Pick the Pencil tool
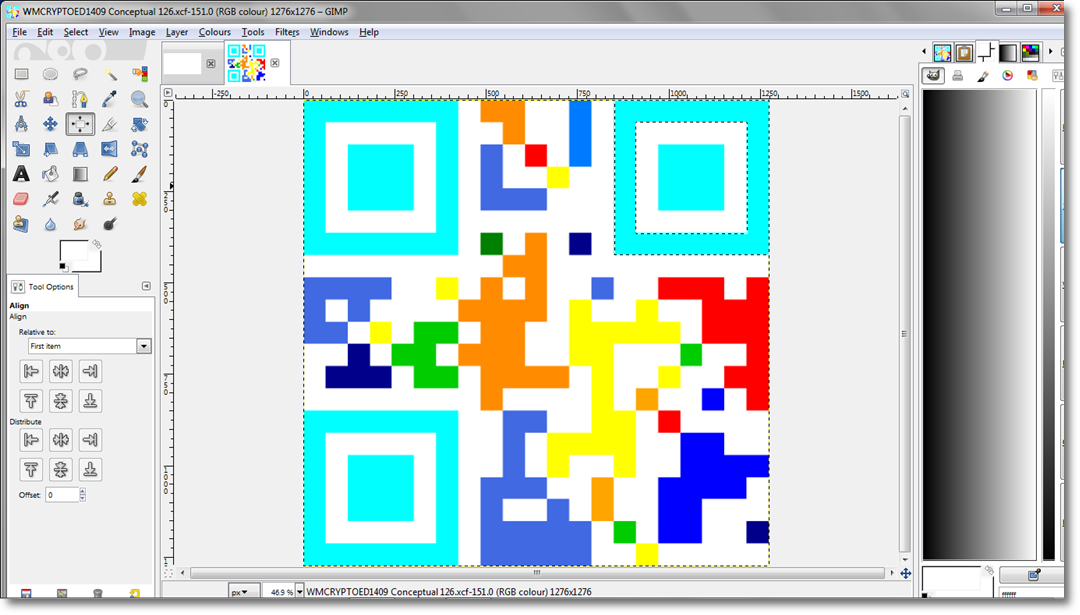The width and height of the screenshot is (1080, 615). (110, 174)
